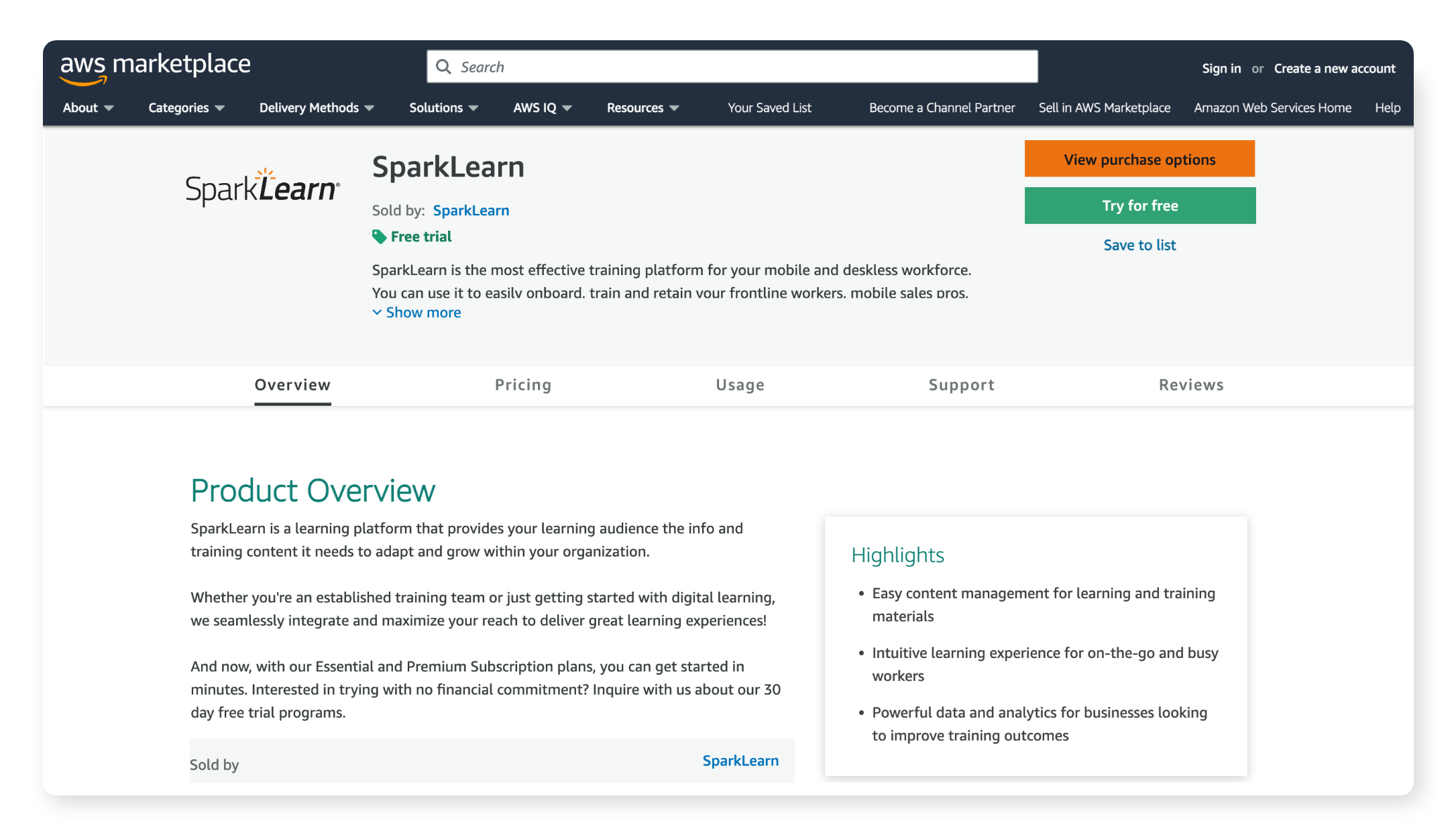Click the AWS Marketplace logo
This screenshot has width=1456, height=823.
155,68
